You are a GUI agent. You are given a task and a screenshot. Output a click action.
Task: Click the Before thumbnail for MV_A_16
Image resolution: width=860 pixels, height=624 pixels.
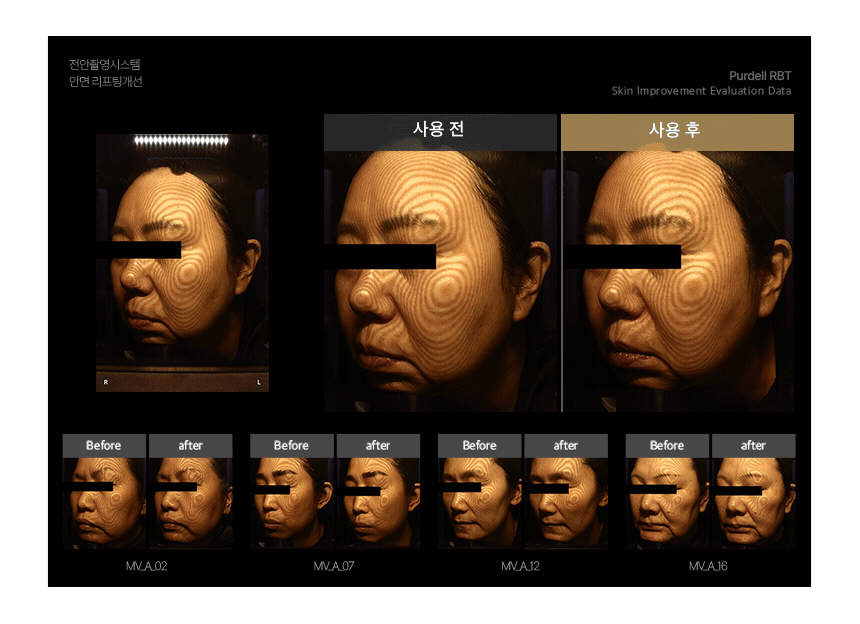click(x=667, y=502)
